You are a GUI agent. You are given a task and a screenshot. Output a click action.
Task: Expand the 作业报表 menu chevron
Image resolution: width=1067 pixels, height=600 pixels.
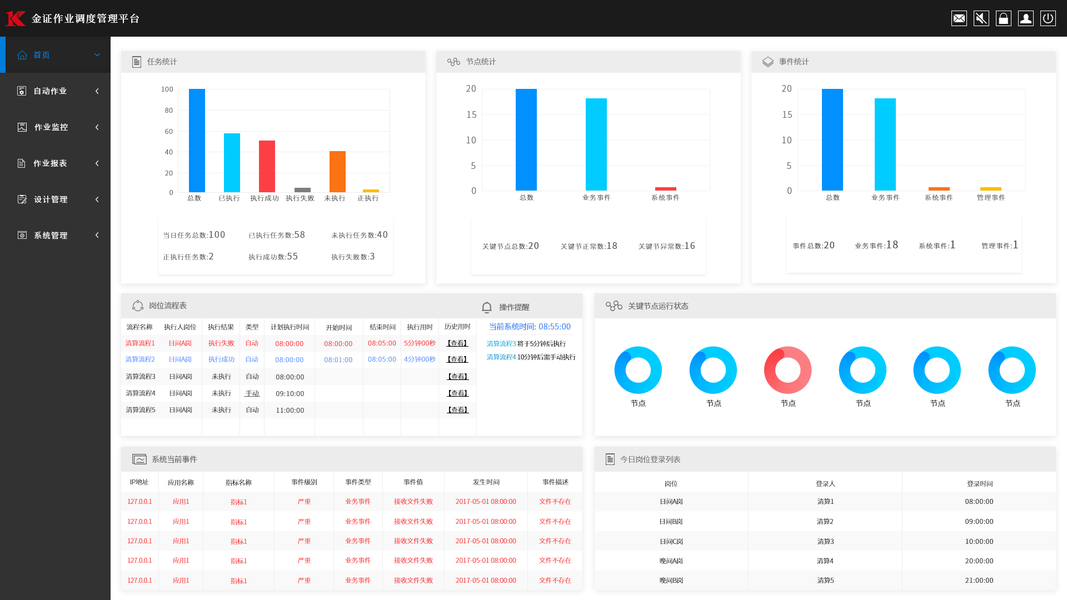(x=97, y=163)
